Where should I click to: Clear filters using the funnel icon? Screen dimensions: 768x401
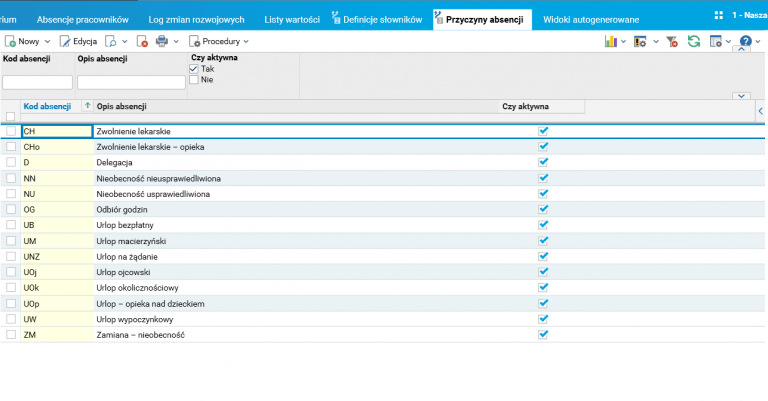click(x=672, y=42)
